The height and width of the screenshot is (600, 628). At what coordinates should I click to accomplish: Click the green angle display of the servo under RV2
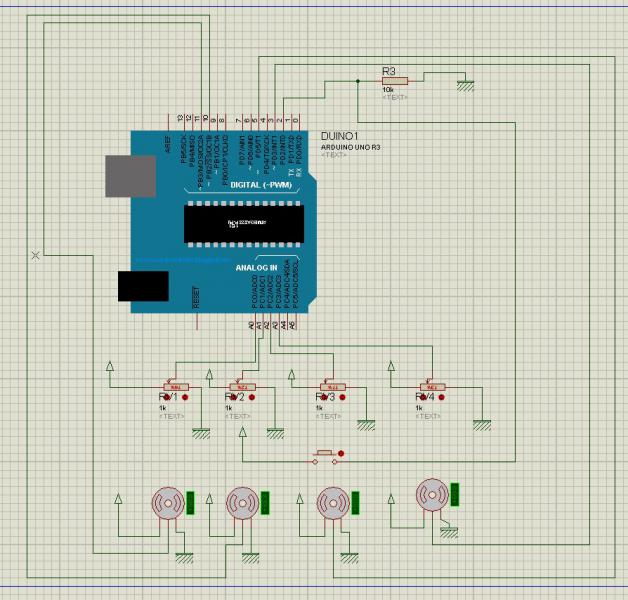(x=265, y=503)
